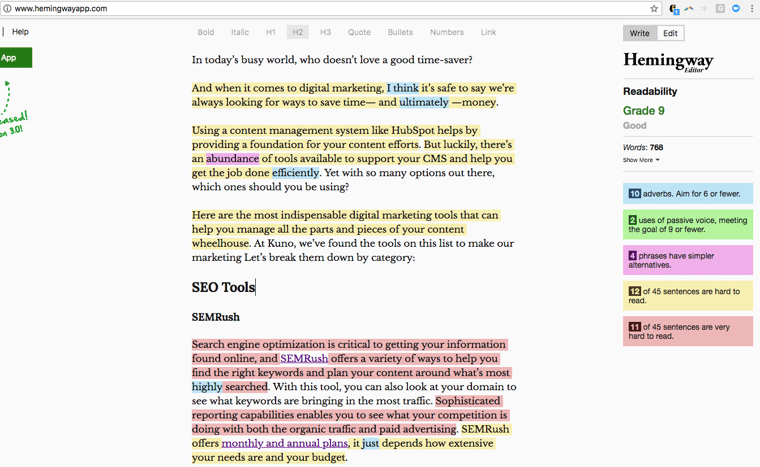The height and width of the screenshot is (467, 760).
Task: View site info icon in address bar
Action: [x=7, y=8]
